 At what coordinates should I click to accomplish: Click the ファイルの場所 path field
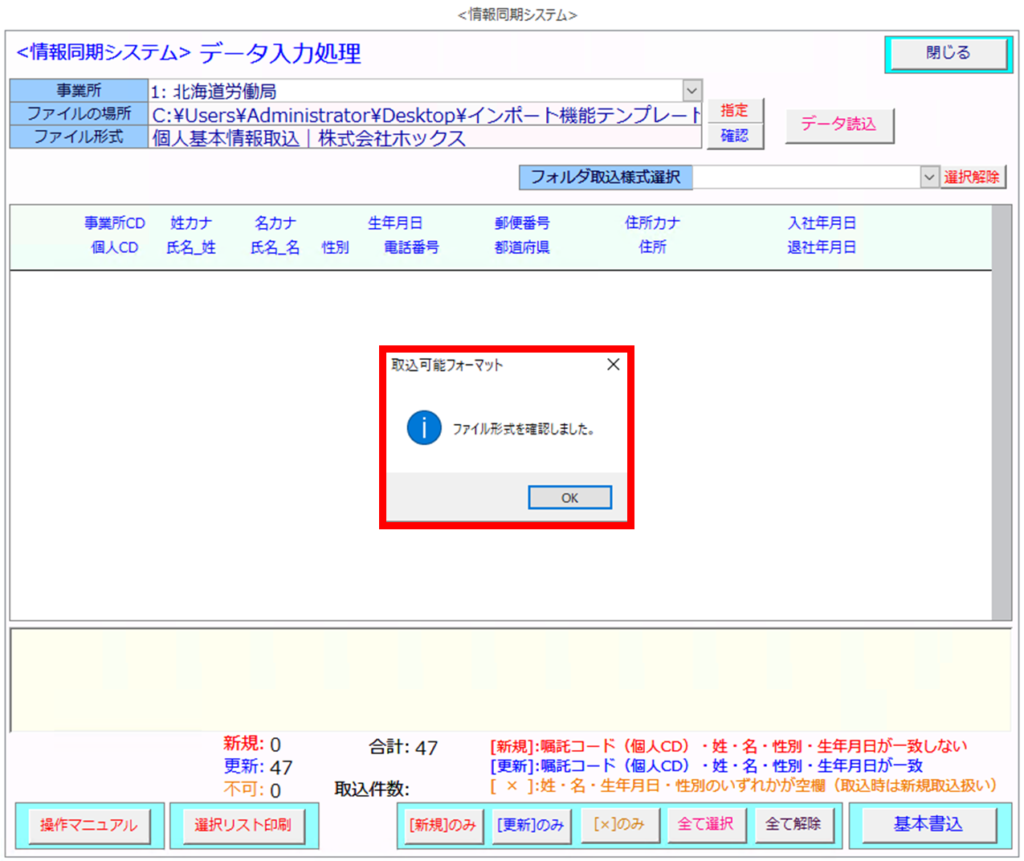(x=426, y=114)
